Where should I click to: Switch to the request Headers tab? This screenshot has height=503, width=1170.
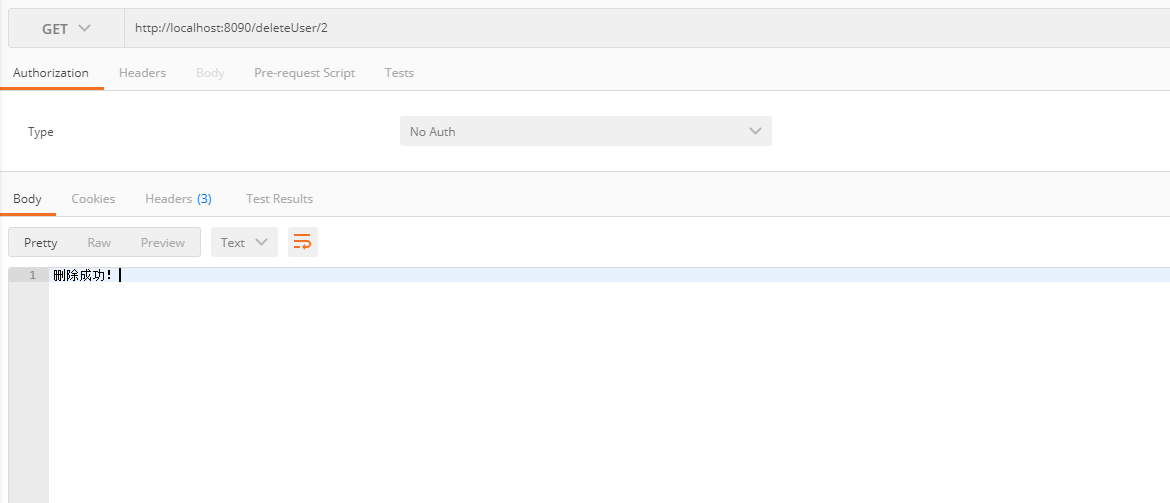pos(143,72)
